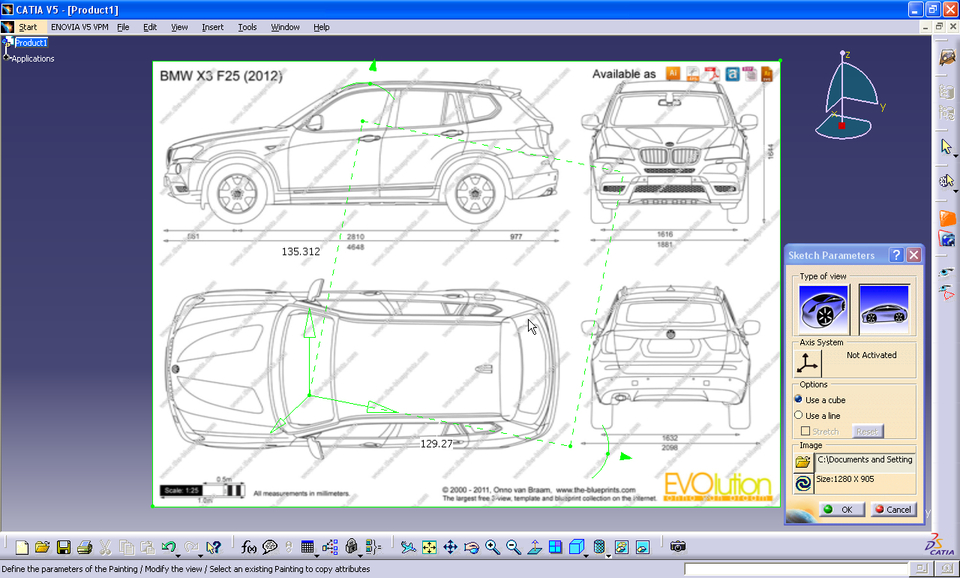Viewport: 960px width, 578px height.
Task: Open the Tools menu
Action: point(246,27)
